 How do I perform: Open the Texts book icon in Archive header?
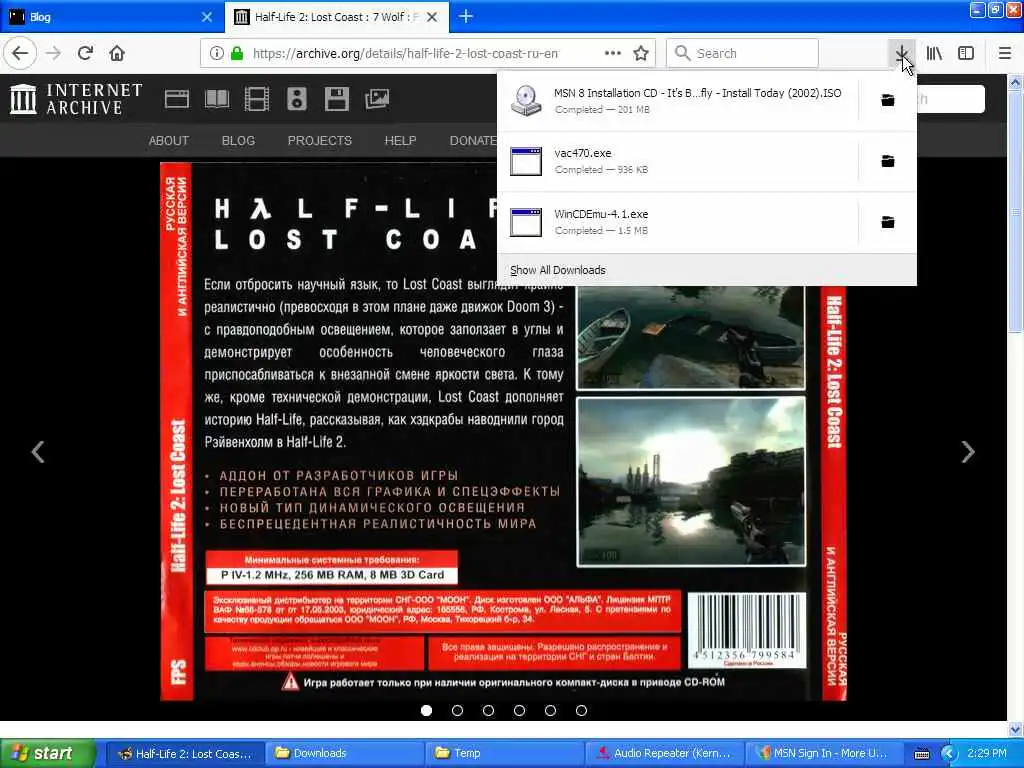click(217, 99)
